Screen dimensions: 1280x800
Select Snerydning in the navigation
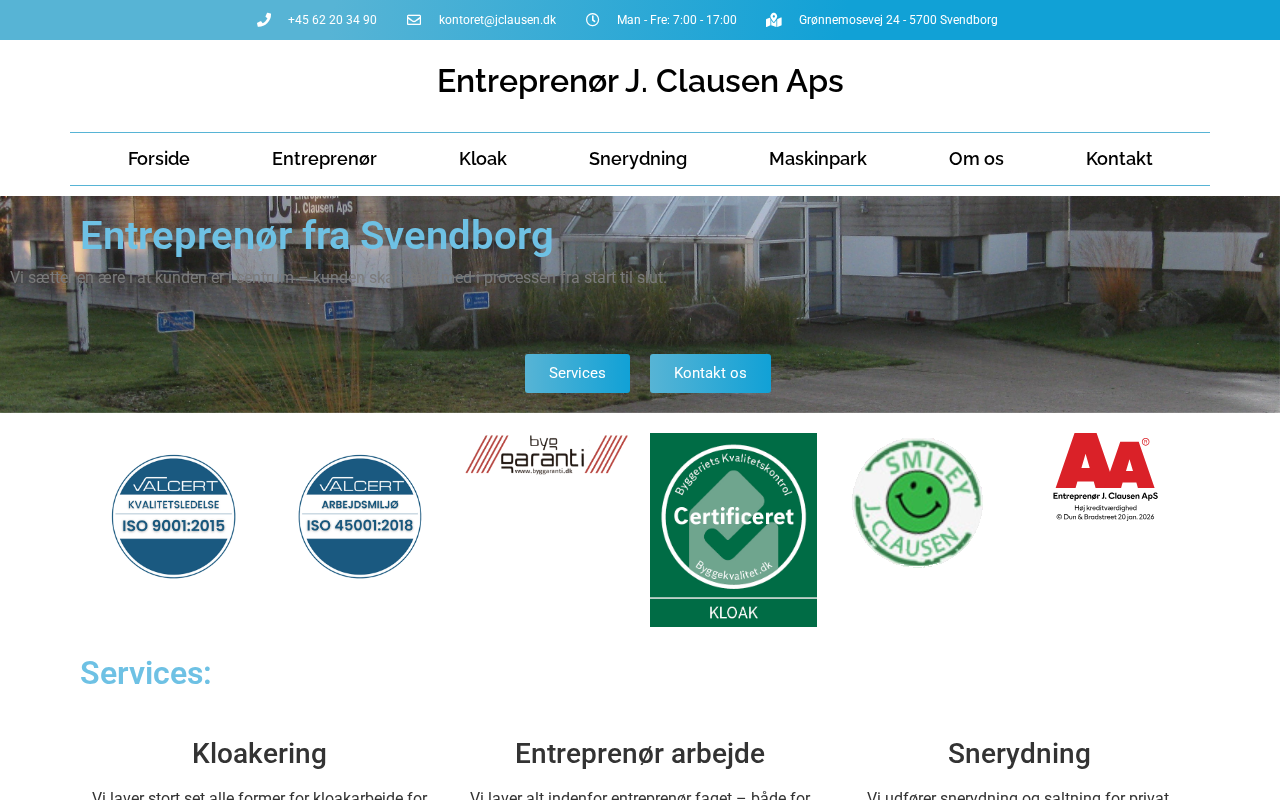tap(638, 159)
